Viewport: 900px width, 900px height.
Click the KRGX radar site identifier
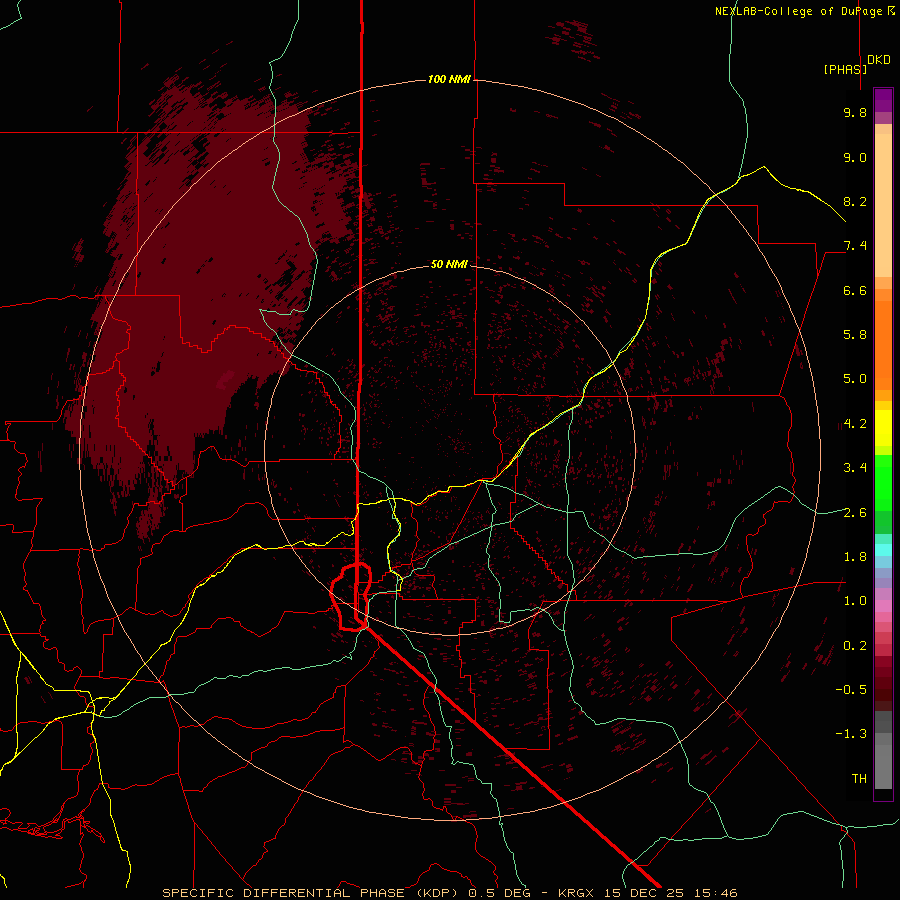pos(577,893)
